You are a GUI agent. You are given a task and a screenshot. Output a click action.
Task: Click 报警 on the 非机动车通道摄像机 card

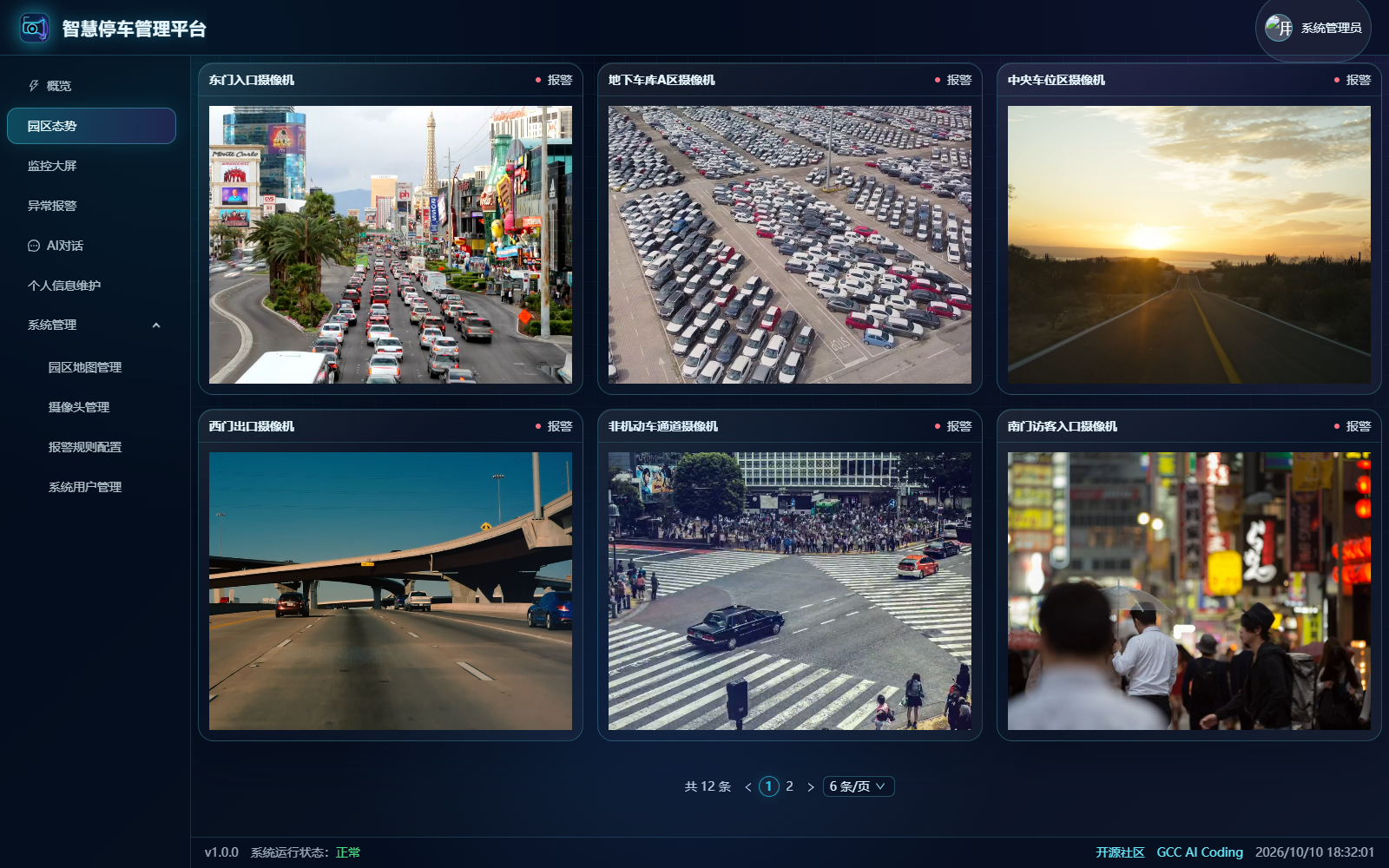[953, 426]
